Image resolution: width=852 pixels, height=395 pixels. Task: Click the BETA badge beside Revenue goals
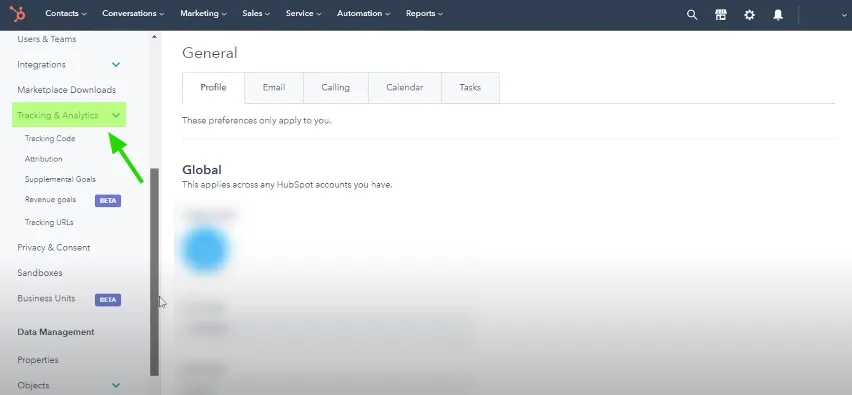pyautogui.click(x=108, y=200)
